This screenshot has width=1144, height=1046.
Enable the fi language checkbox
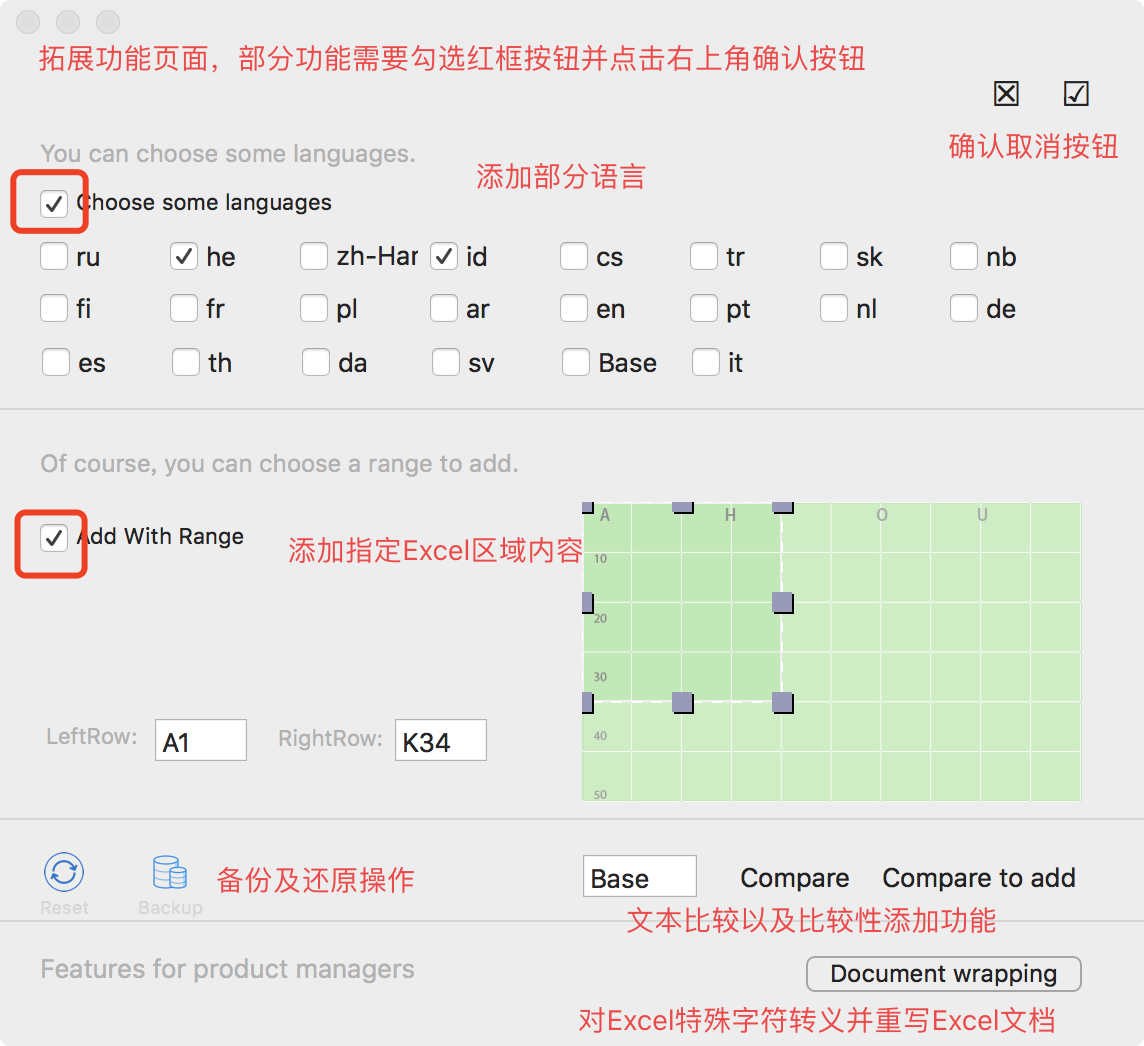[54, 308]
